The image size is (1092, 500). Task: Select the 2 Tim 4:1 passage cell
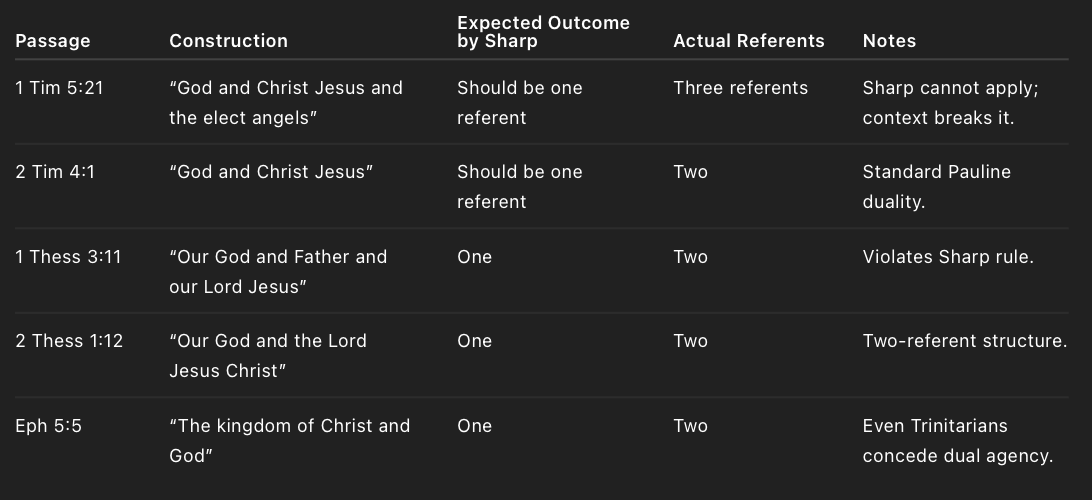click(55, 172)
